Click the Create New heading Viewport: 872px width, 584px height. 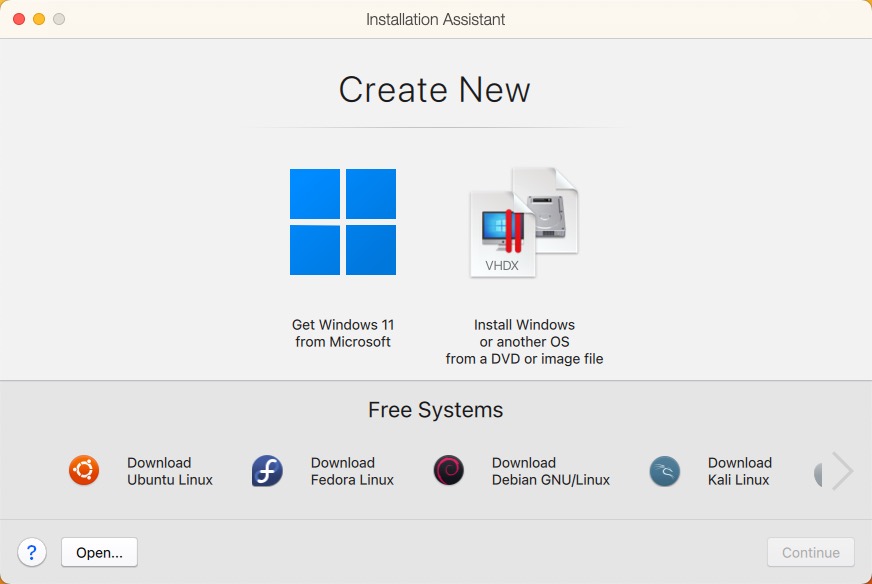coord(435,90)
